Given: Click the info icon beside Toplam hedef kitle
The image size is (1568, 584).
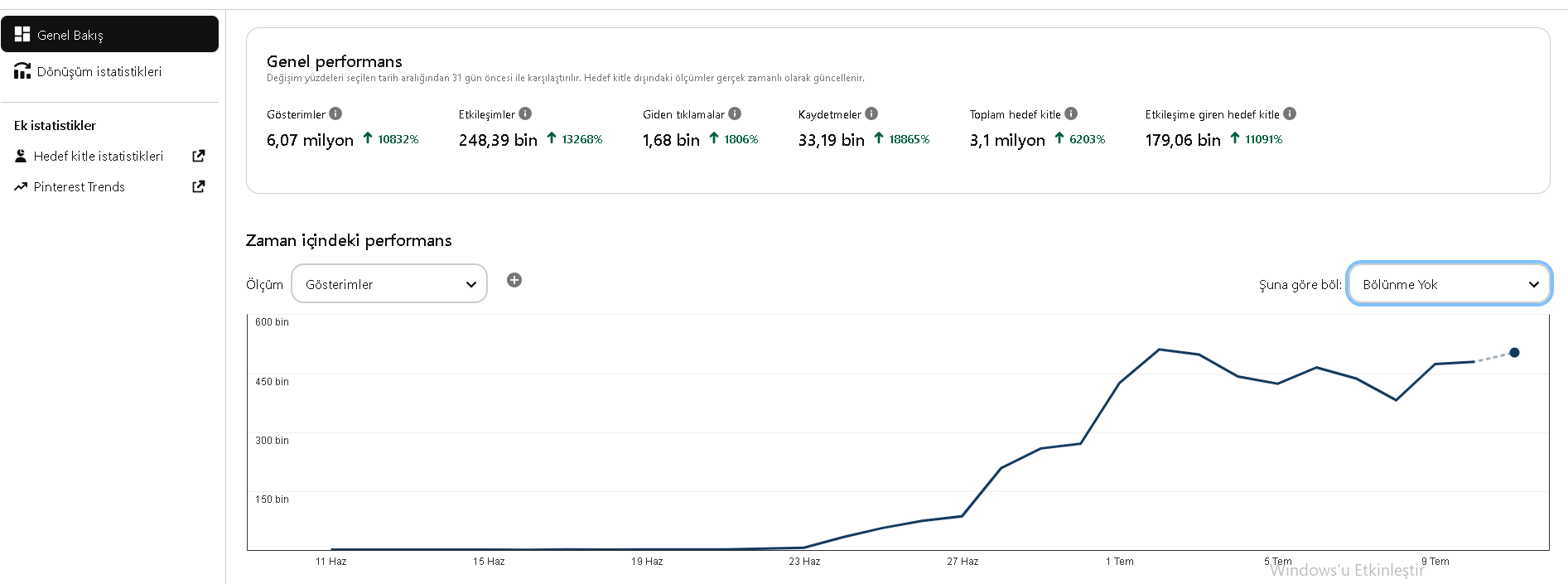Looking at the screenshot, I should click(1071, 113).
